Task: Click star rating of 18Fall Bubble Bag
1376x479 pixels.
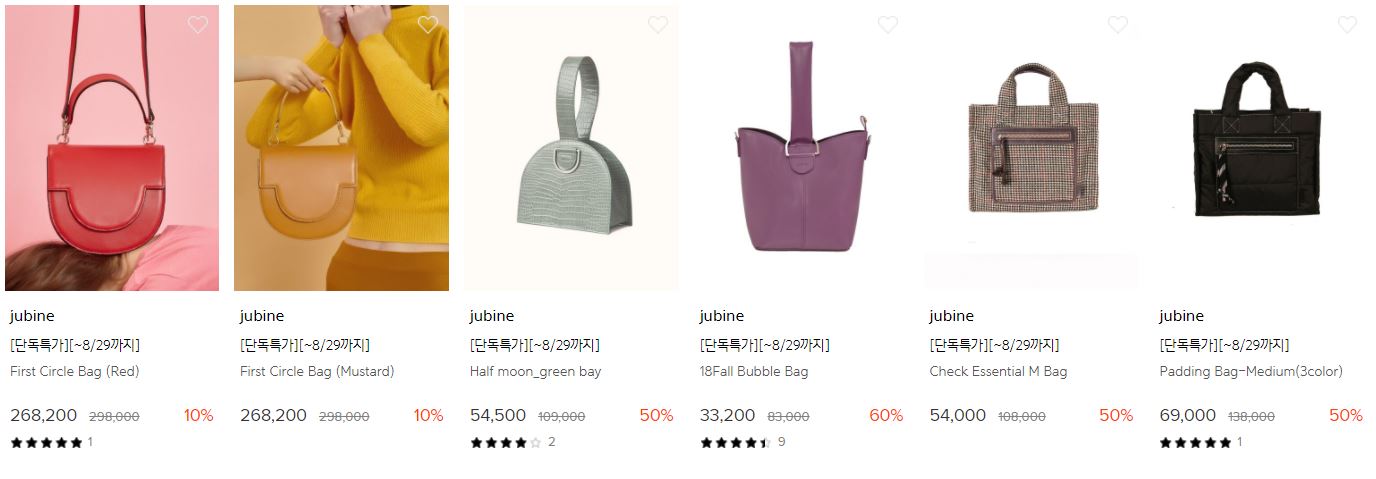Action: pos(735,442)
